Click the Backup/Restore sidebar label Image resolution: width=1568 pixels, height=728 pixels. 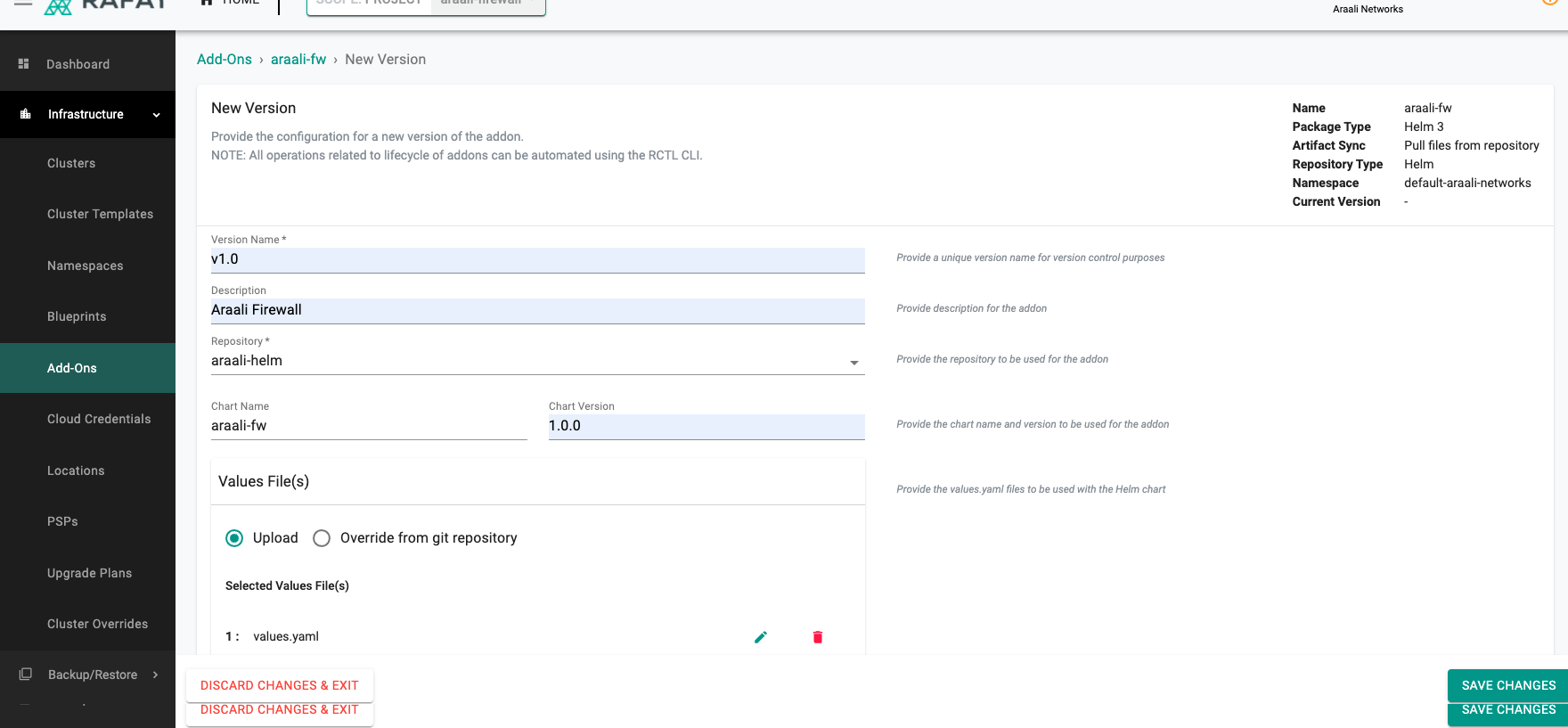coord(93,675)
